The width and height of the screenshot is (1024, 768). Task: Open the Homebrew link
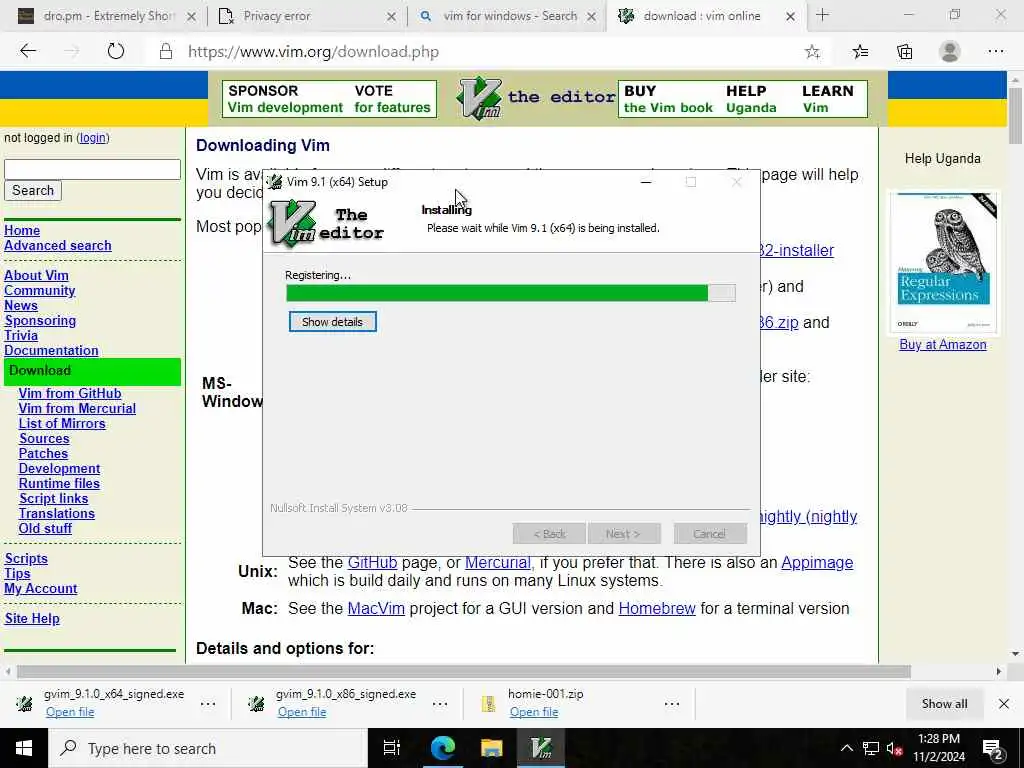tap(656, 609)
